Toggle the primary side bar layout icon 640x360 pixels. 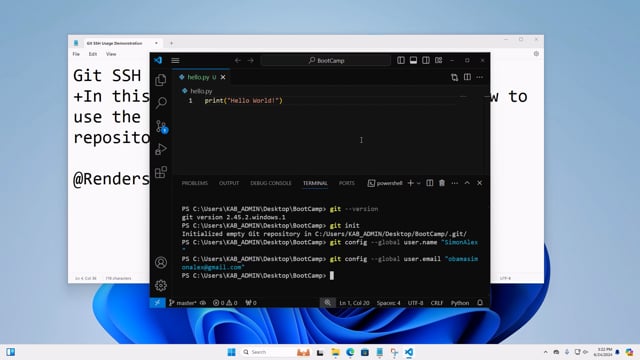[401, 60]
